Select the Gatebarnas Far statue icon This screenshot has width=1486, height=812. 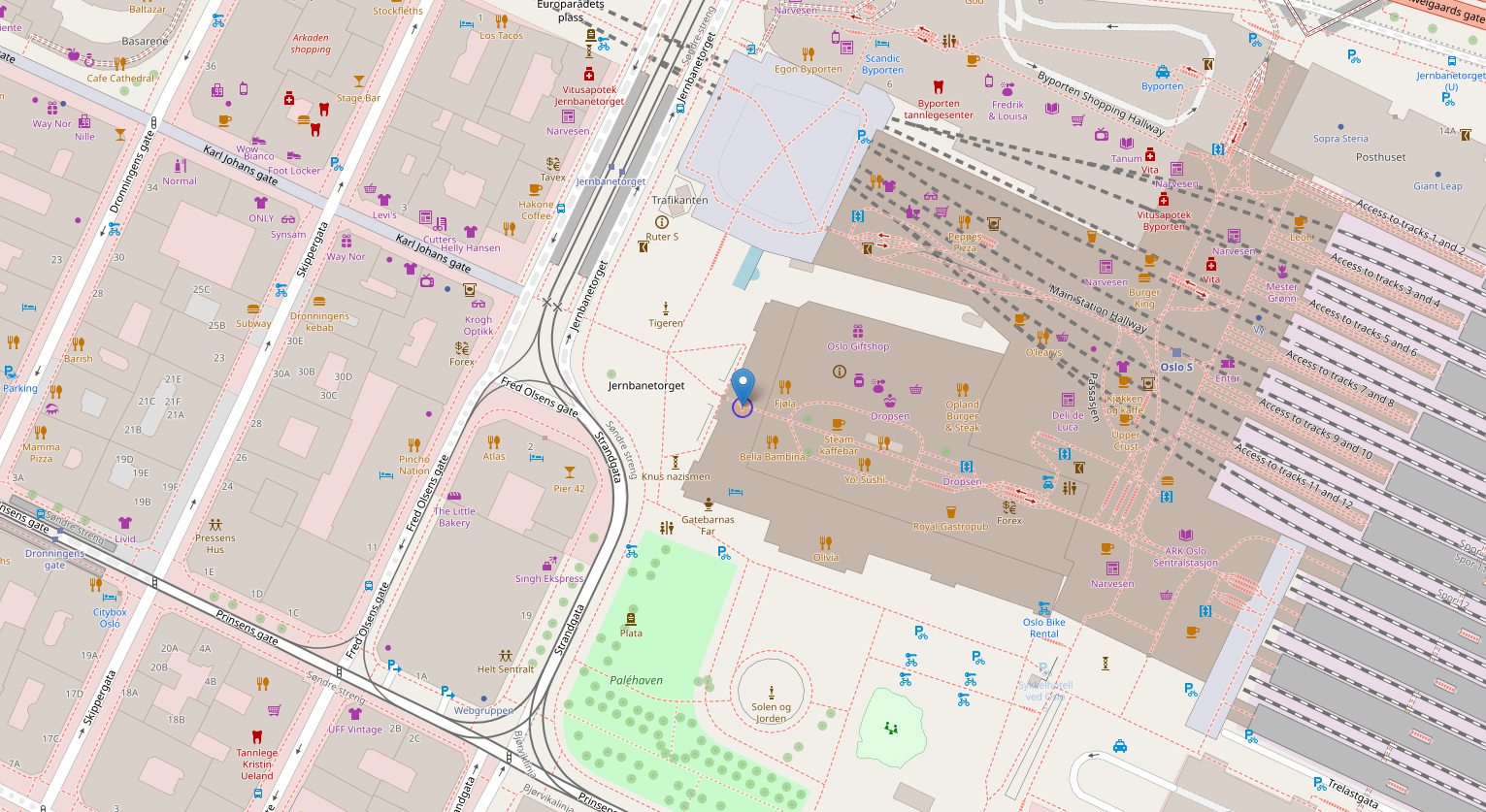[x=709, y=504]
